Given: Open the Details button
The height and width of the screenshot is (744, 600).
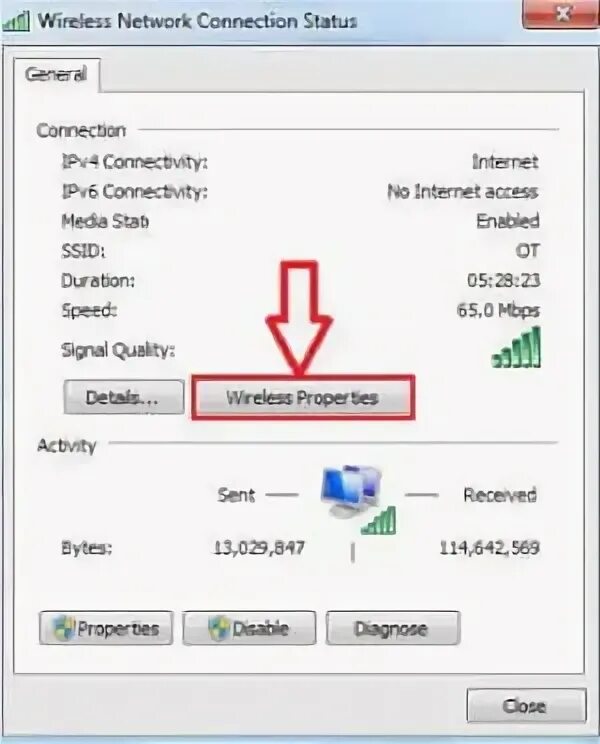Looking at the screenshot, I should tap(124, 397).
